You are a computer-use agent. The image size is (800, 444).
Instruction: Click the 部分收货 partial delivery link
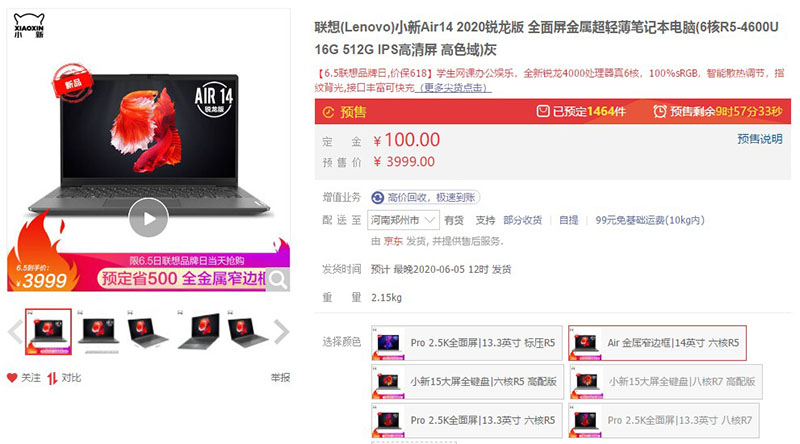point(522,220)
